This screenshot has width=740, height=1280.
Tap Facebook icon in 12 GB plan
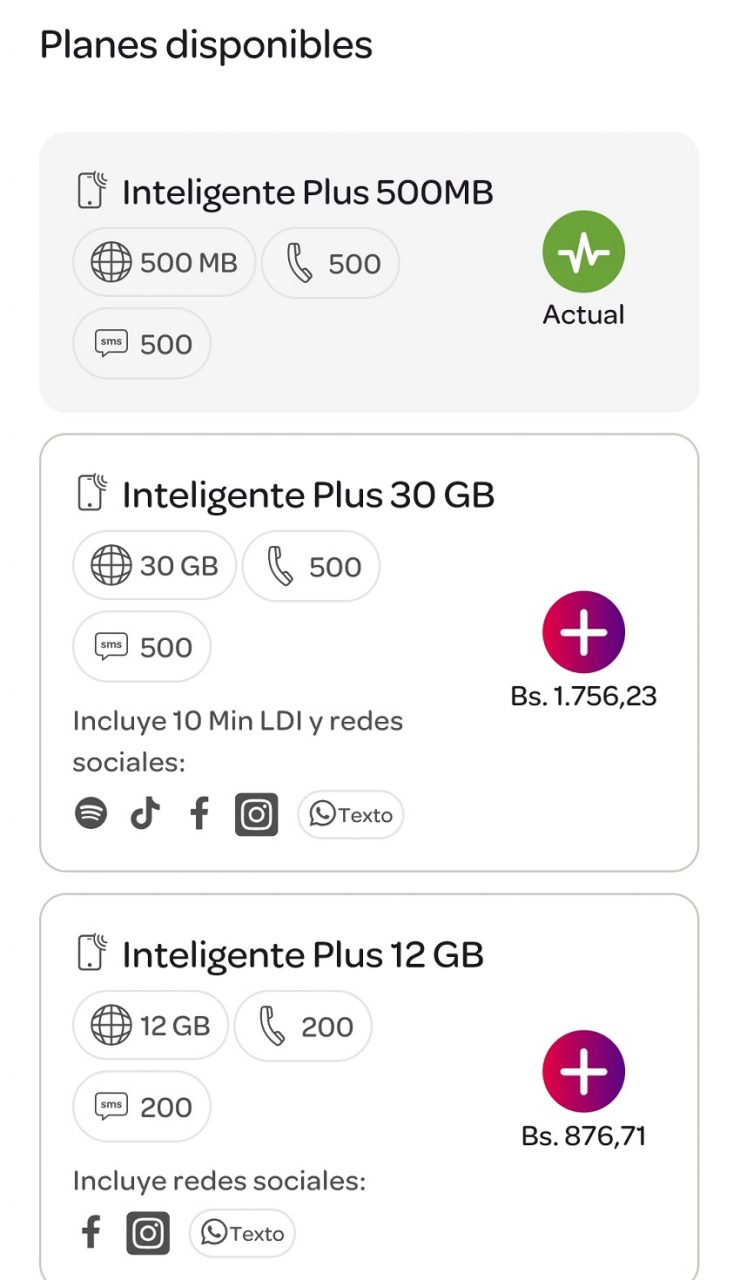pyautogui.click(x=91, y=1233)
